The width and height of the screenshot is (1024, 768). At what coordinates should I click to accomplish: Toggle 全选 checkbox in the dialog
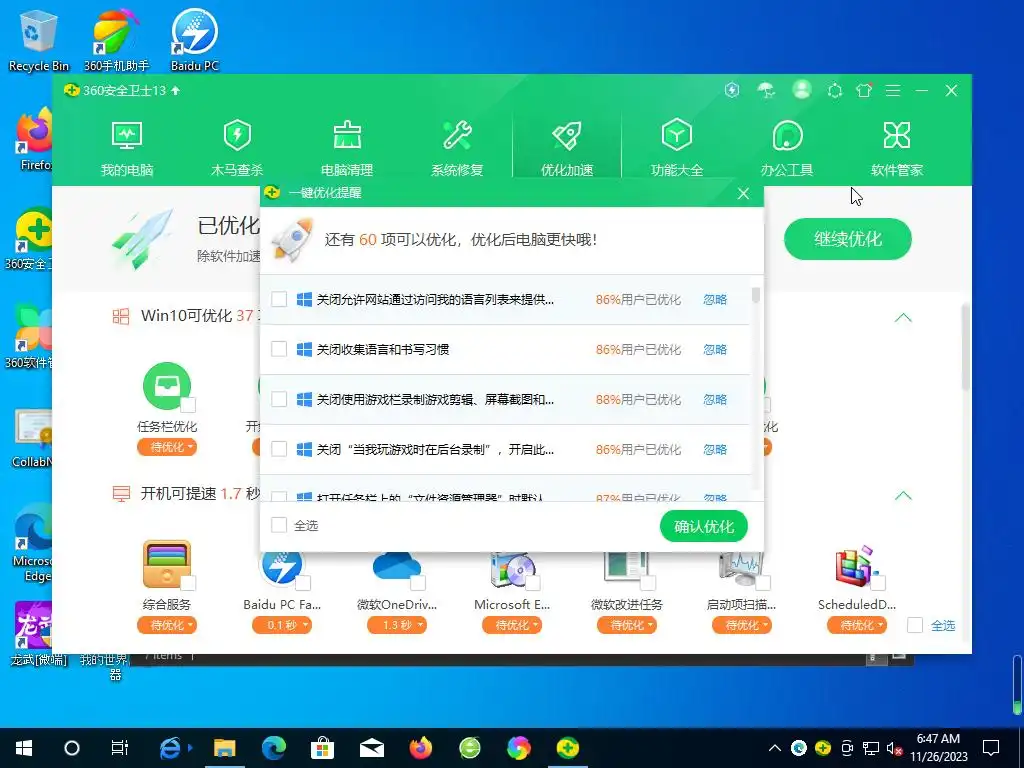click(x=279, y=525)
